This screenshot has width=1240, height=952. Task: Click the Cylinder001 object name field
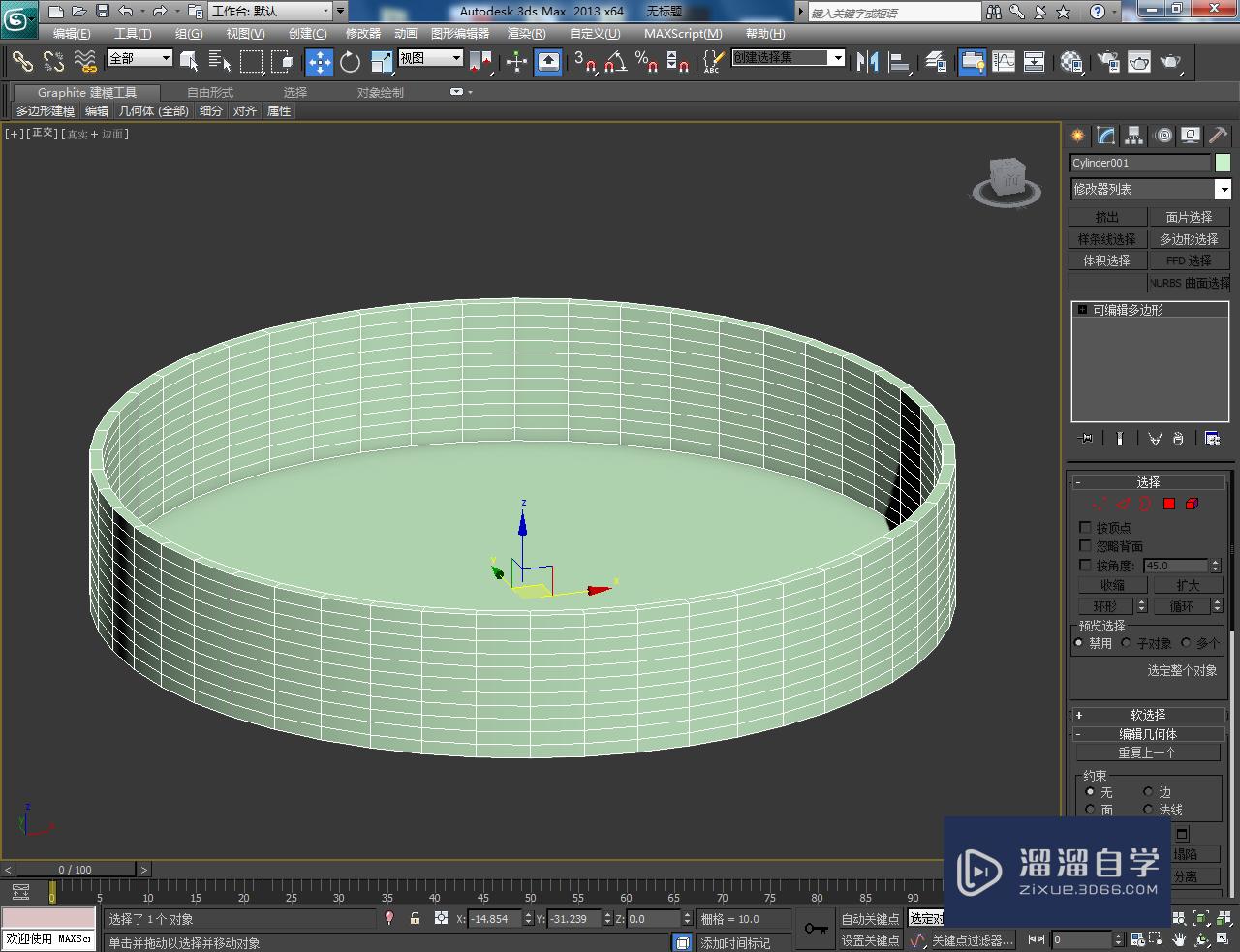tap(1140, 163)
